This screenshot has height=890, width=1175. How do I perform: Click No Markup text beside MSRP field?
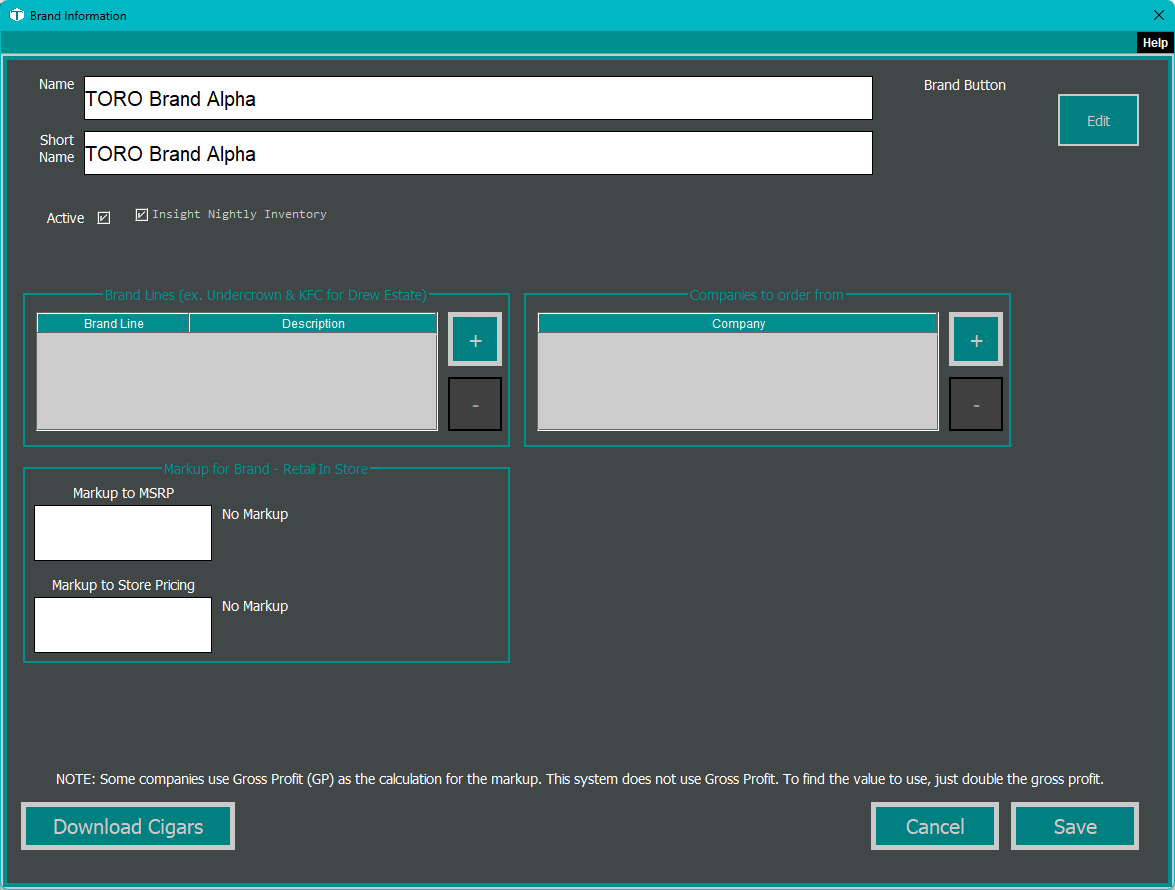255,514
